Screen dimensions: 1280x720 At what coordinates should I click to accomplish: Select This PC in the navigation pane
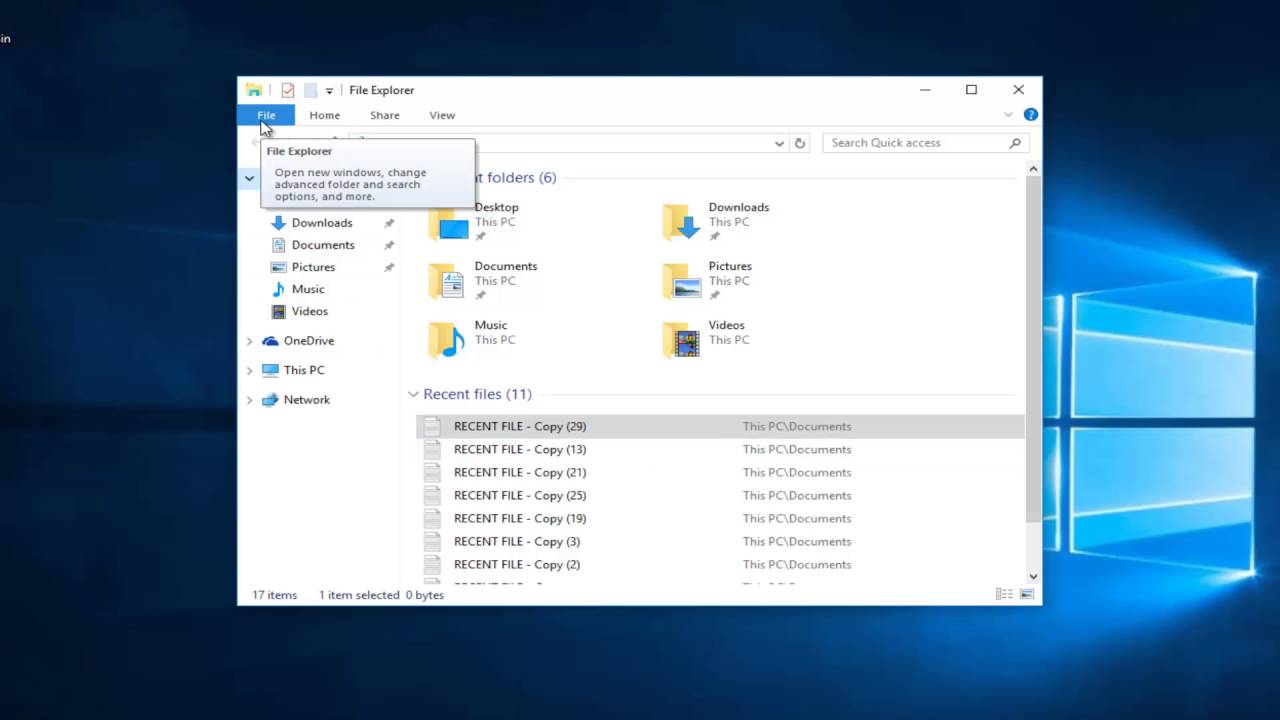coord(304,370)
